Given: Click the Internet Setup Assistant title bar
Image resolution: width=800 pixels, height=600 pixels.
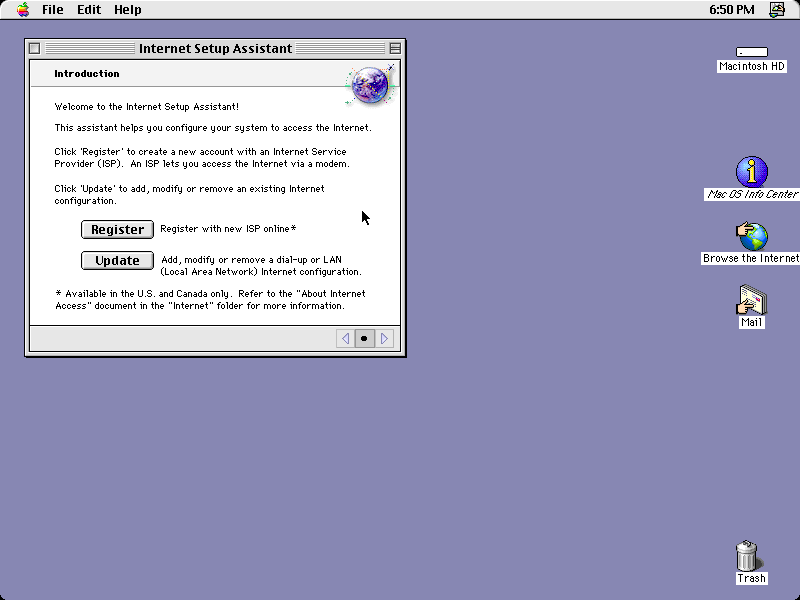Looking at the screenshot, I should [x=215, y=48].
